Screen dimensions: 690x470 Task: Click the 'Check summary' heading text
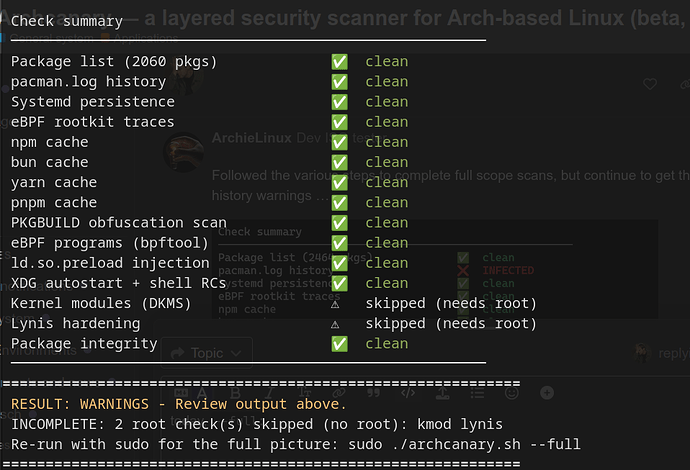pyautogui.click(x=66, y=21)
